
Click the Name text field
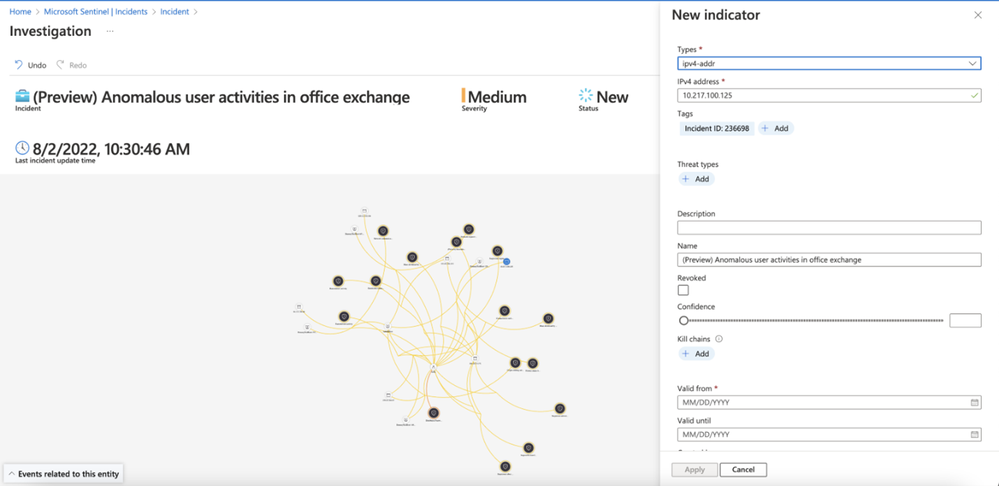[829, 260]
